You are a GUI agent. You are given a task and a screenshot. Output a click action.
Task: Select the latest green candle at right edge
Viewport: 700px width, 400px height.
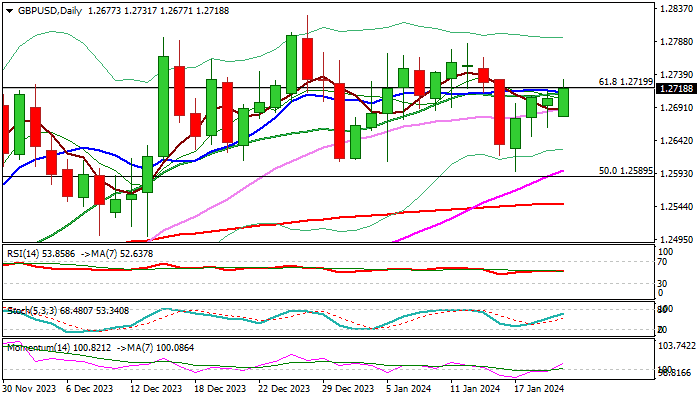pyautogui.click(x=563, y=101)
